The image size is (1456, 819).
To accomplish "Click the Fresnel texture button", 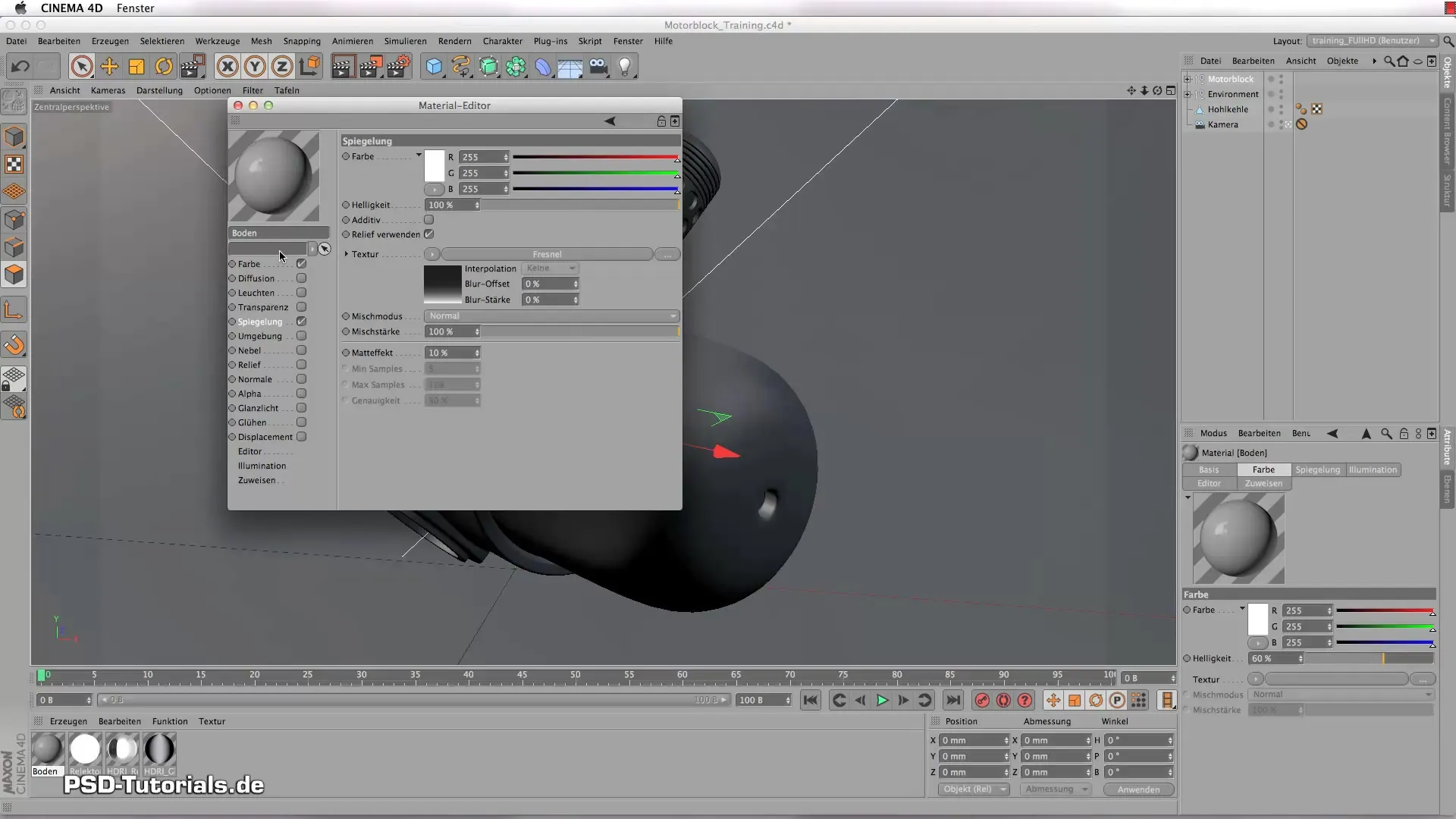I will 547,254.
